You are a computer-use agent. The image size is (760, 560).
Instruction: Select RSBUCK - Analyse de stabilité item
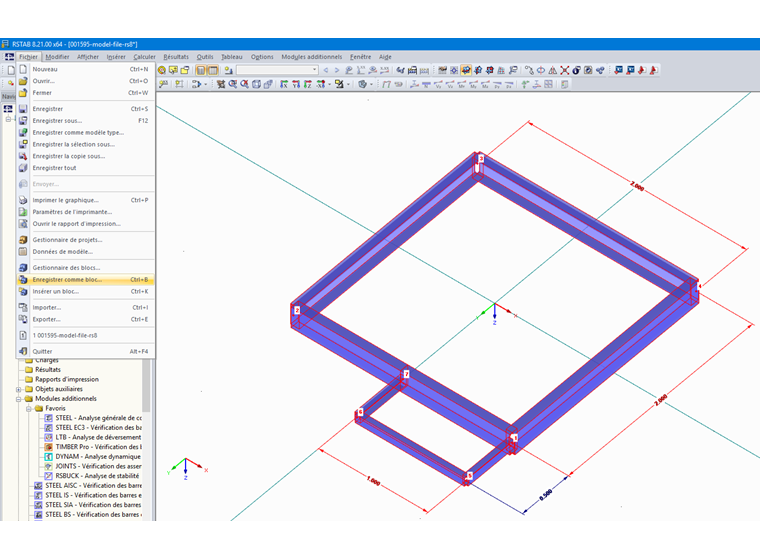97,476
